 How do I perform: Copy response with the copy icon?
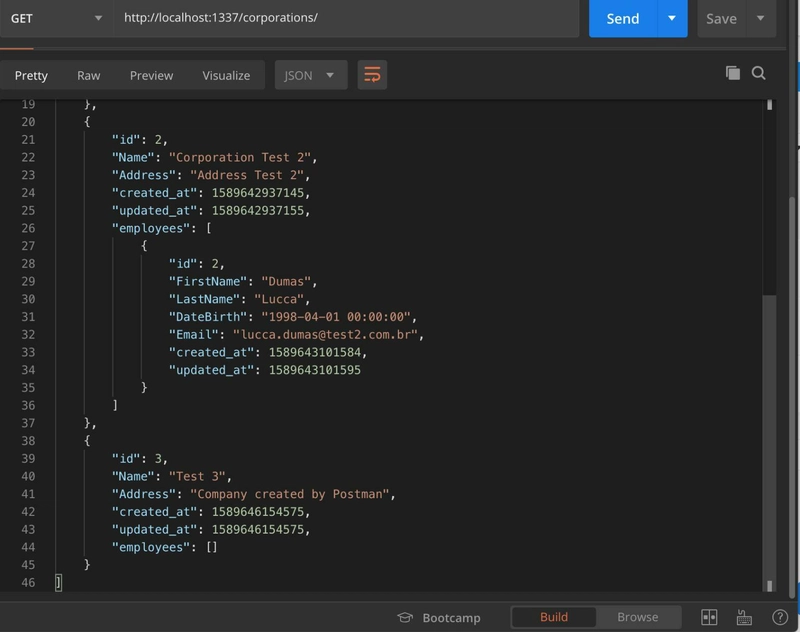pos(733,73)
